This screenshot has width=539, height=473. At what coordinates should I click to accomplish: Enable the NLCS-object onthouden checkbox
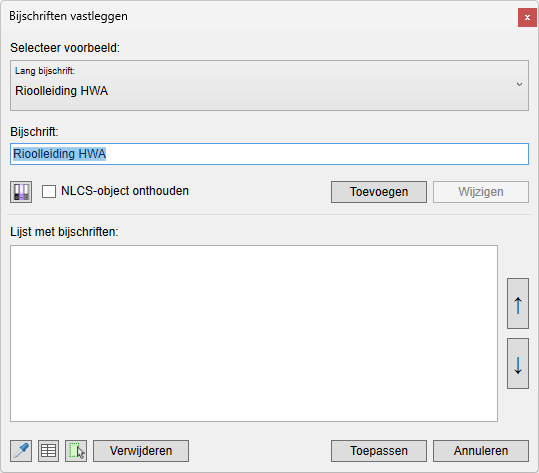pos(49,191)
